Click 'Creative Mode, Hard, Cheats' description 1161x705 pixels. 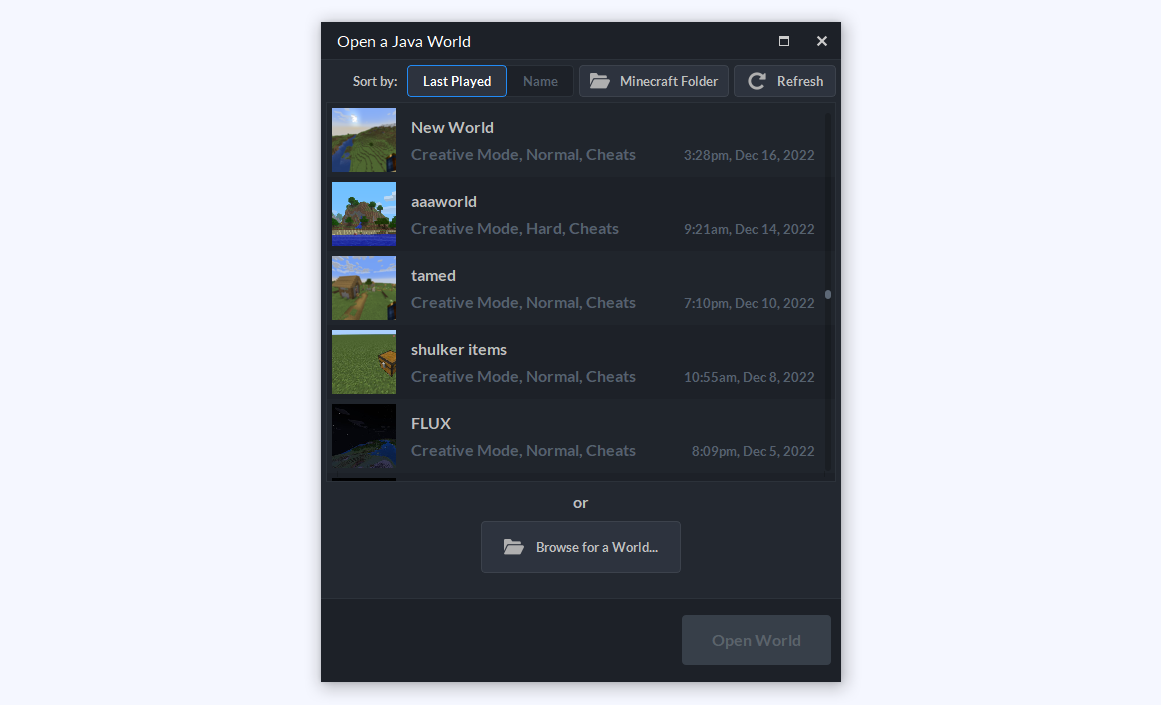click(x=515, y=229)
